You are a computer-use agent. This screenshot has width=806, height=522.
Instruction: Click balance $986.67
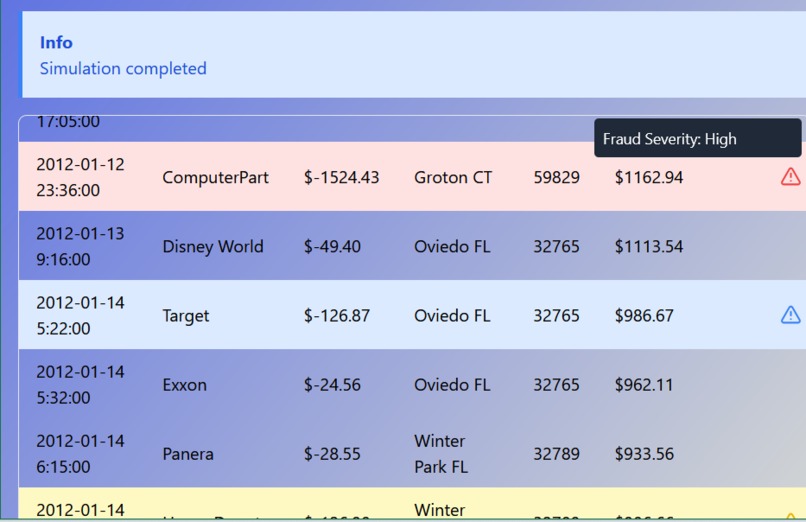pos(644,315)
